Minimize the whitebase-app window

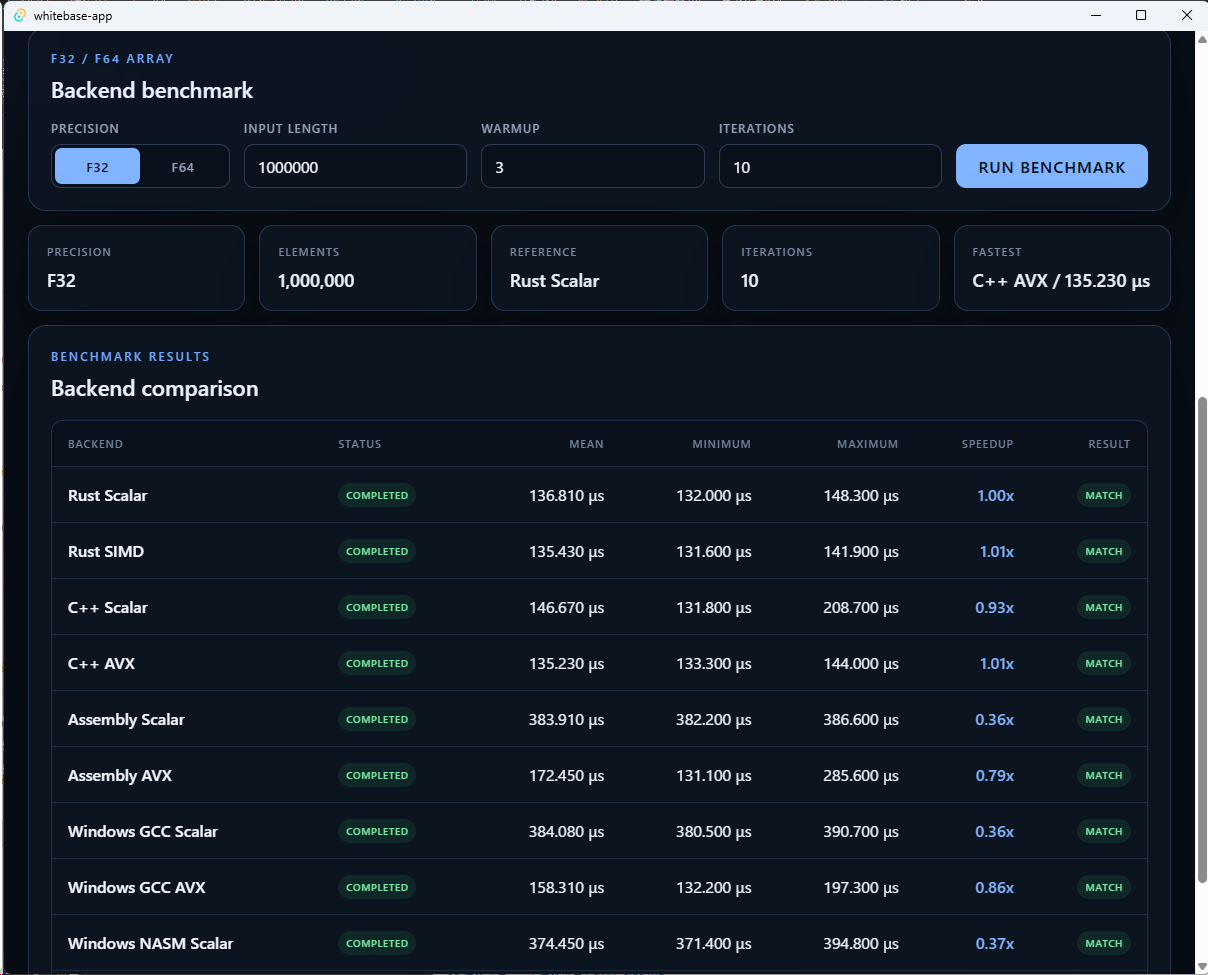click(1095, 15)
